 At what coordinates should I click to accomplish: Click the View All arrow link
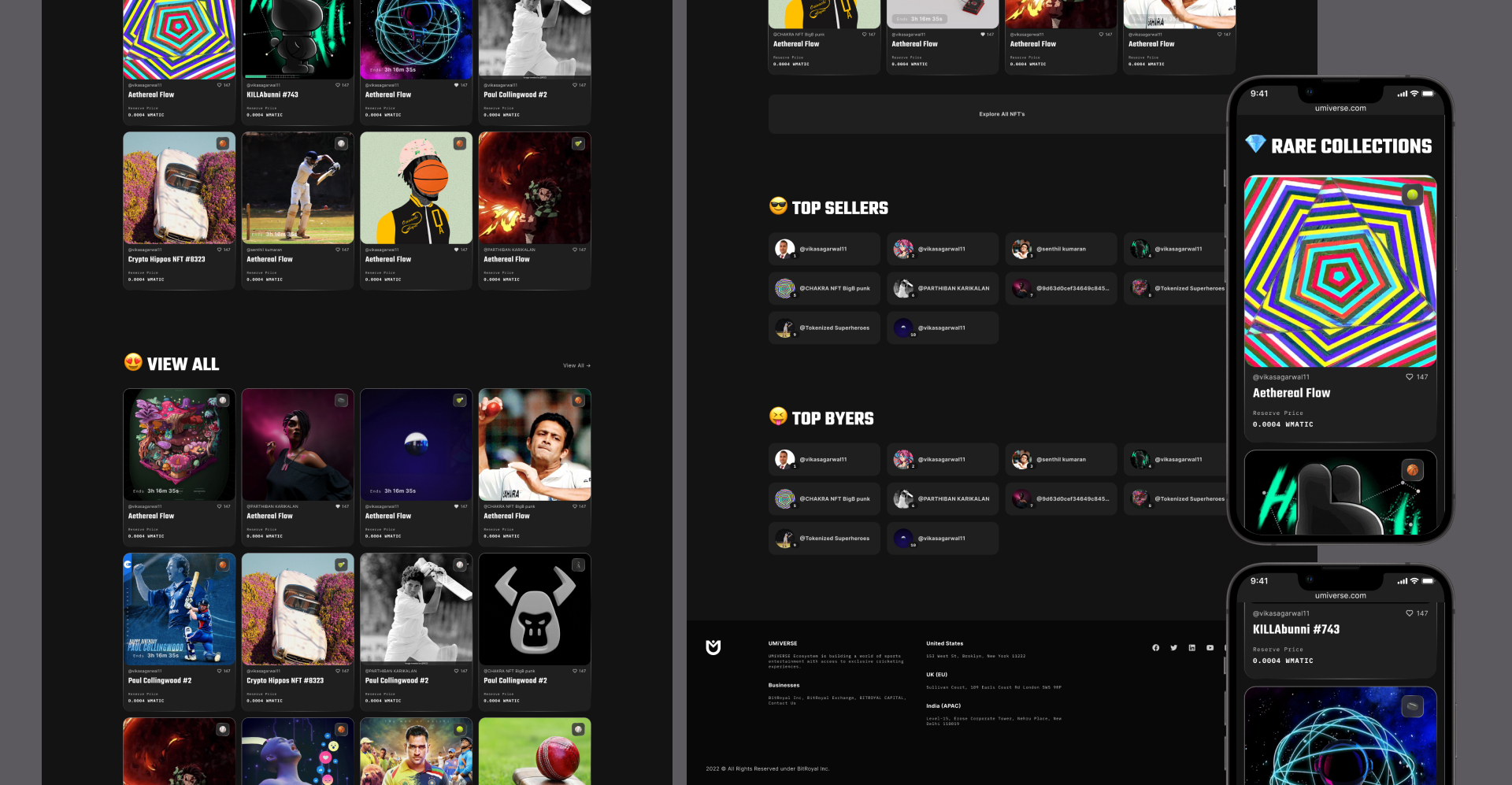coord(576,365)
